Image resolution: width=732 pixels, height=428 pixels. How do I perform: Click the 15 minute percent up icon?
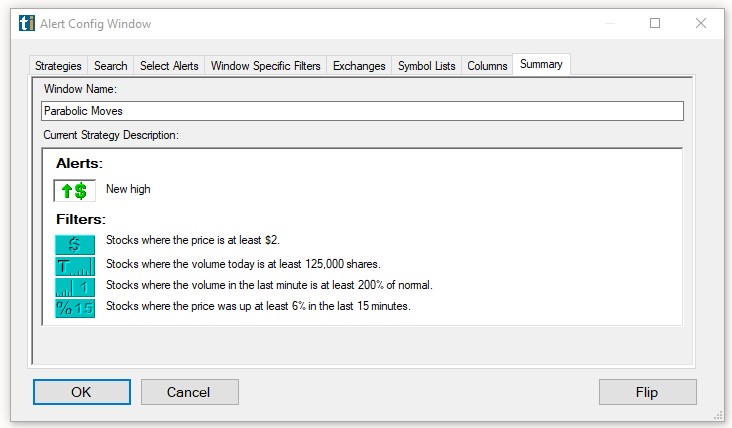click(75, 308)
